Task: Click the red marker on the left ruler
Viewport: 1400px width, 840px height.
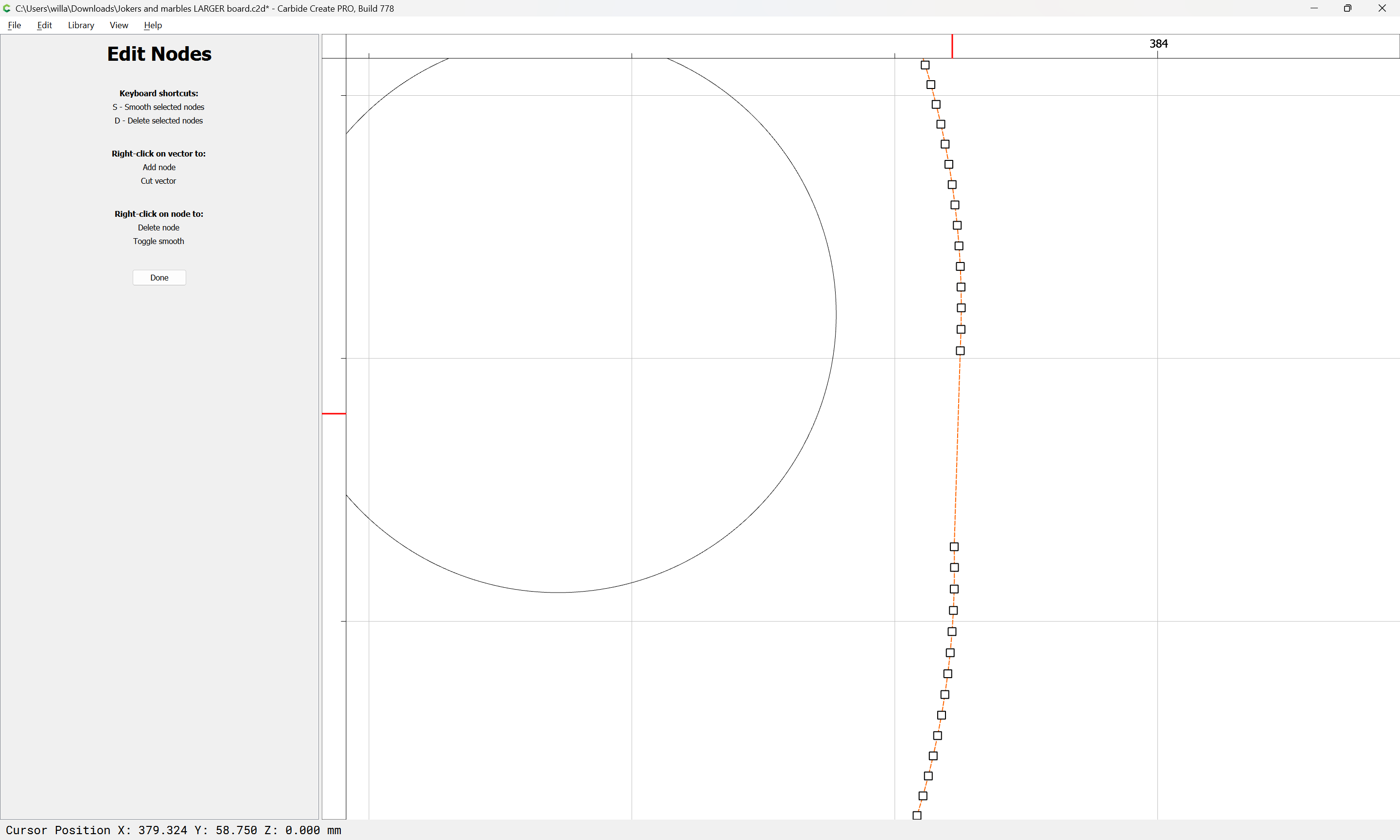Action: tap(334, 414)
